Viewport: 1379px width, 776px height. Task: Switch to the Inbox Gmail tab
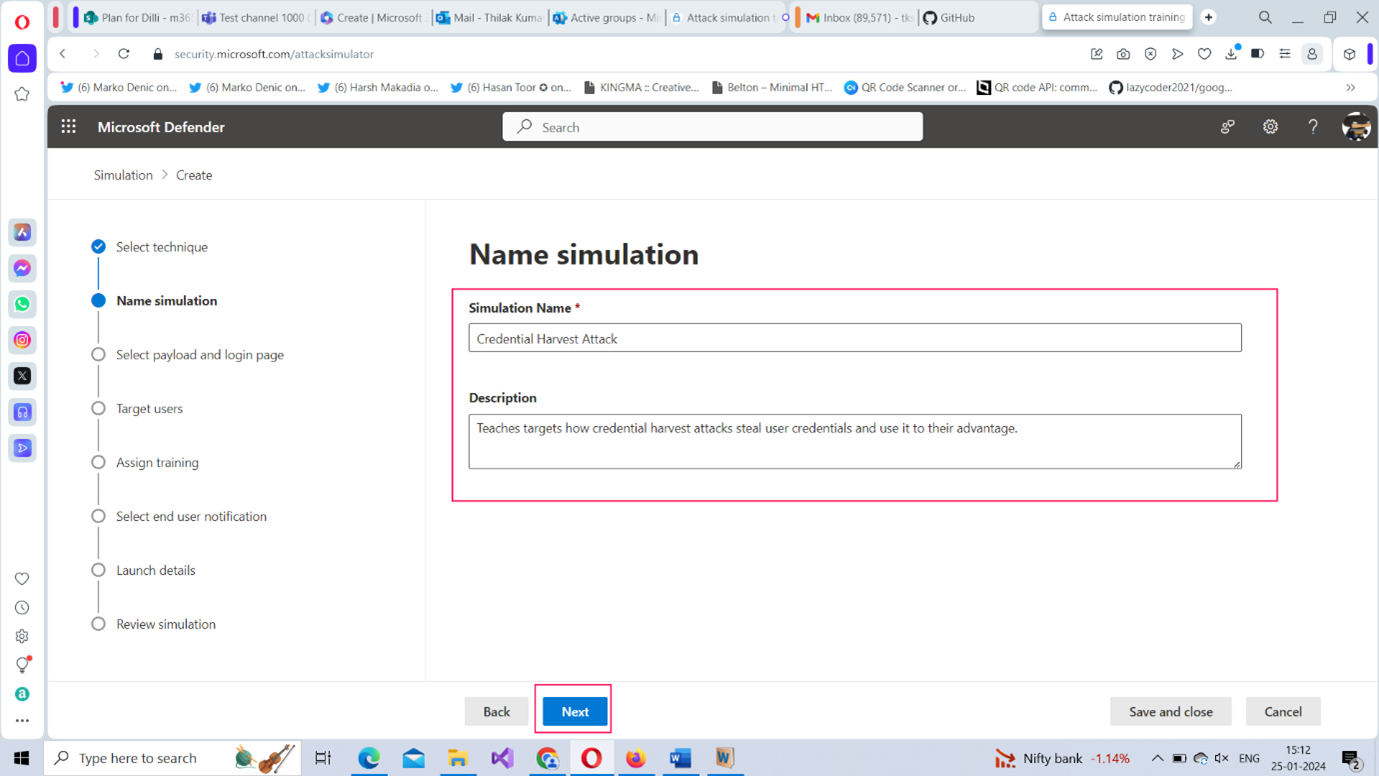pos(859,18)
